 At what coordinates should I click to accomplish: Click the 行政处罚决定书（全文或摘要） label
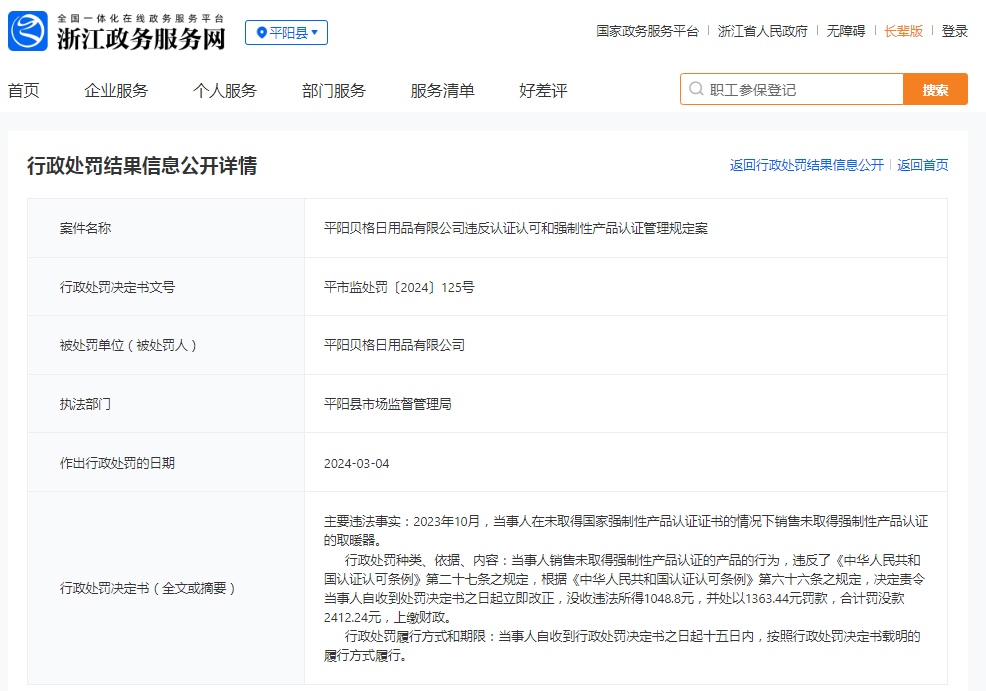(x=148, y=588)
